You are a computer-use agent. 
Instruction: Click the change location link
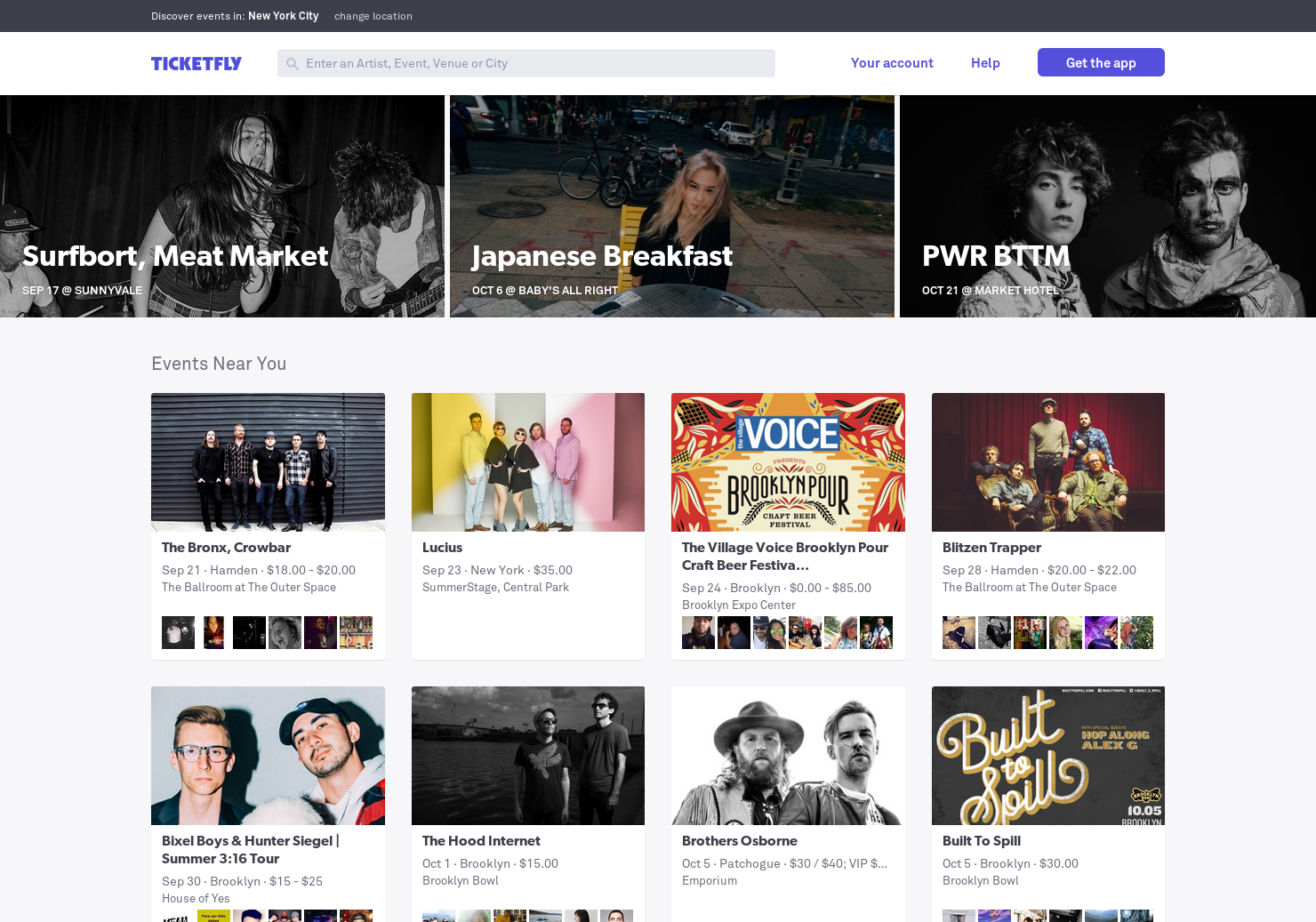[373, 16]
